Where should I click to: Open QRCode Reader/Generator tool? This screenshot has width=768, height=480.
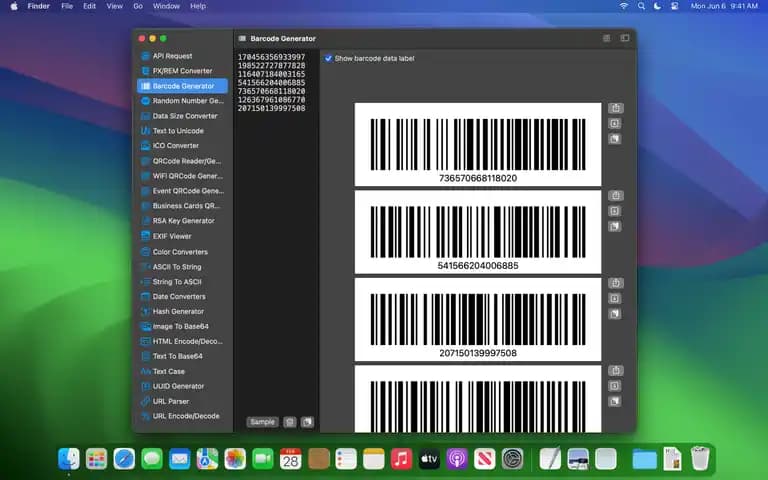pyautogui.click(x=182, y=161)
